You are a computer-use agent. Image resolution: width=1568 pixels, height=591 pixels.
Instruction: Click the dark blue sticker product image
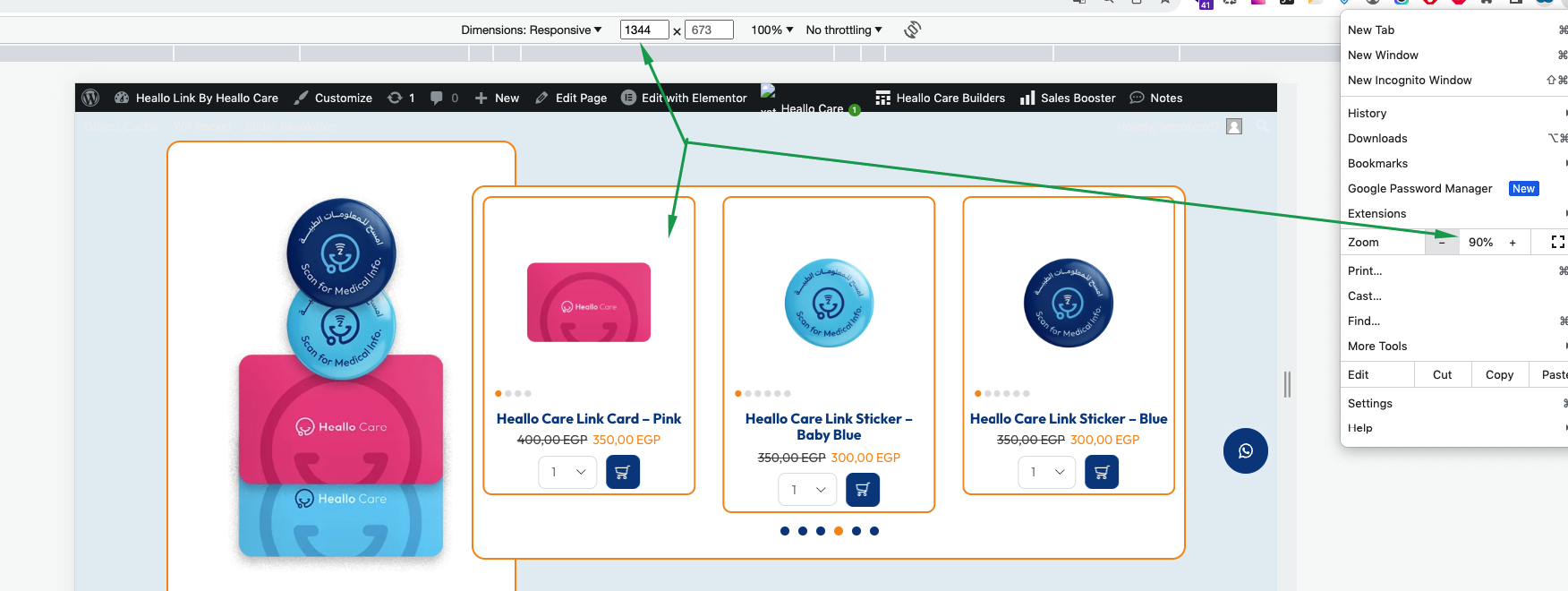pyautogui.click(x=1069, y=303)
